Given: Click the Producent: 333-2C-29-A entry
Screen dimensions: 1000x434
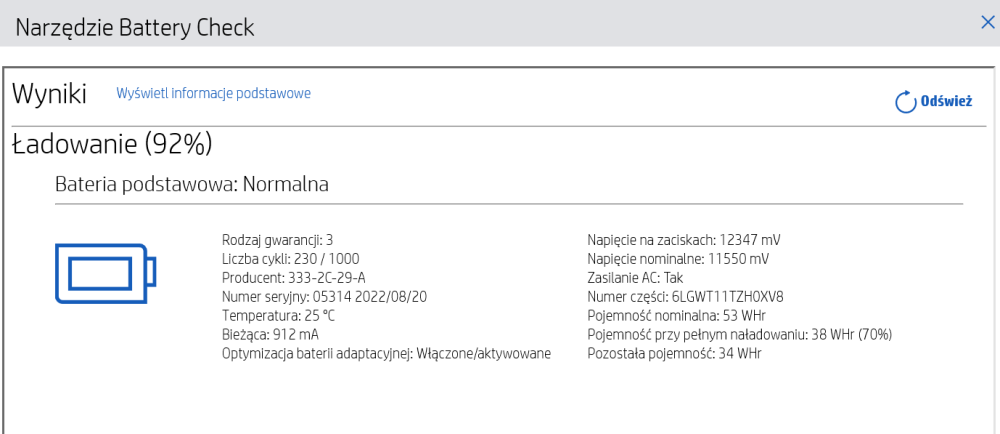Looking at the screenshot, I should [x=293, y=278].
